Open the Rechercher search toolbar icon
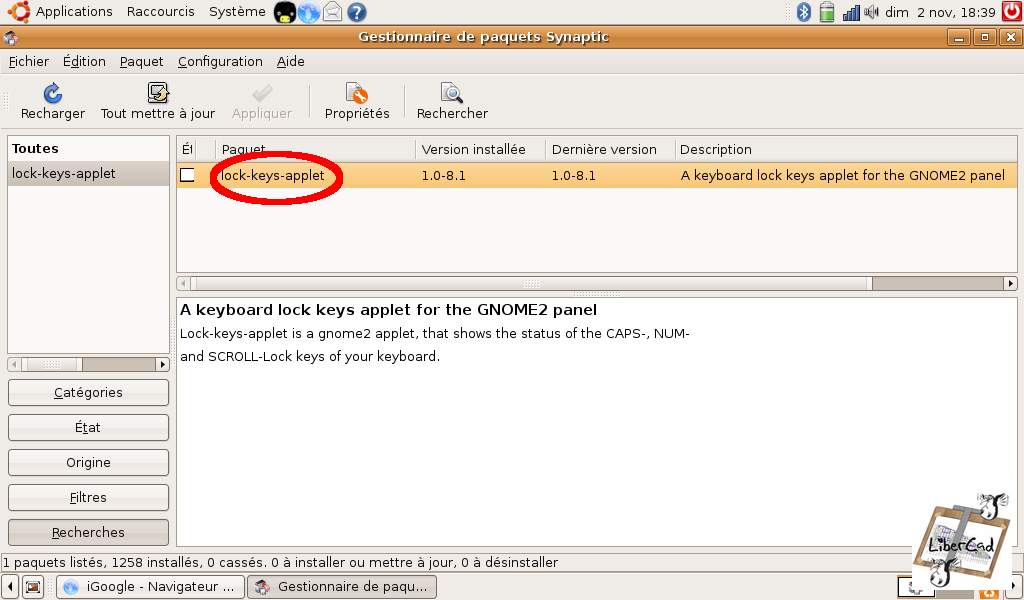The width and height of the screenshot is (1024, 600). click(x=452, y=93)
